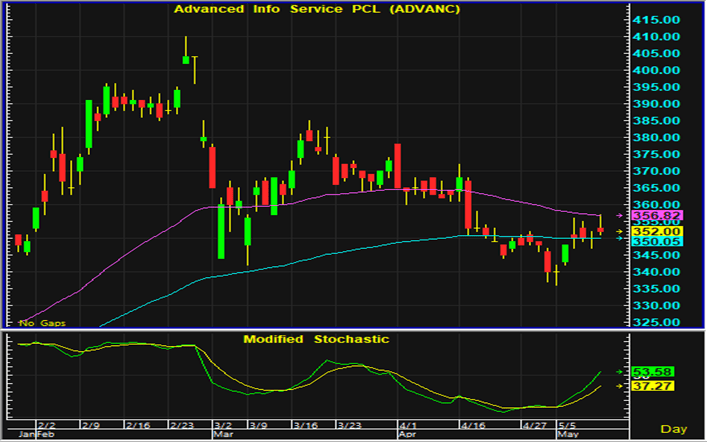Click the 4/16 date label
The height and width of the screenshot is (442, 707).
(473, 425)
